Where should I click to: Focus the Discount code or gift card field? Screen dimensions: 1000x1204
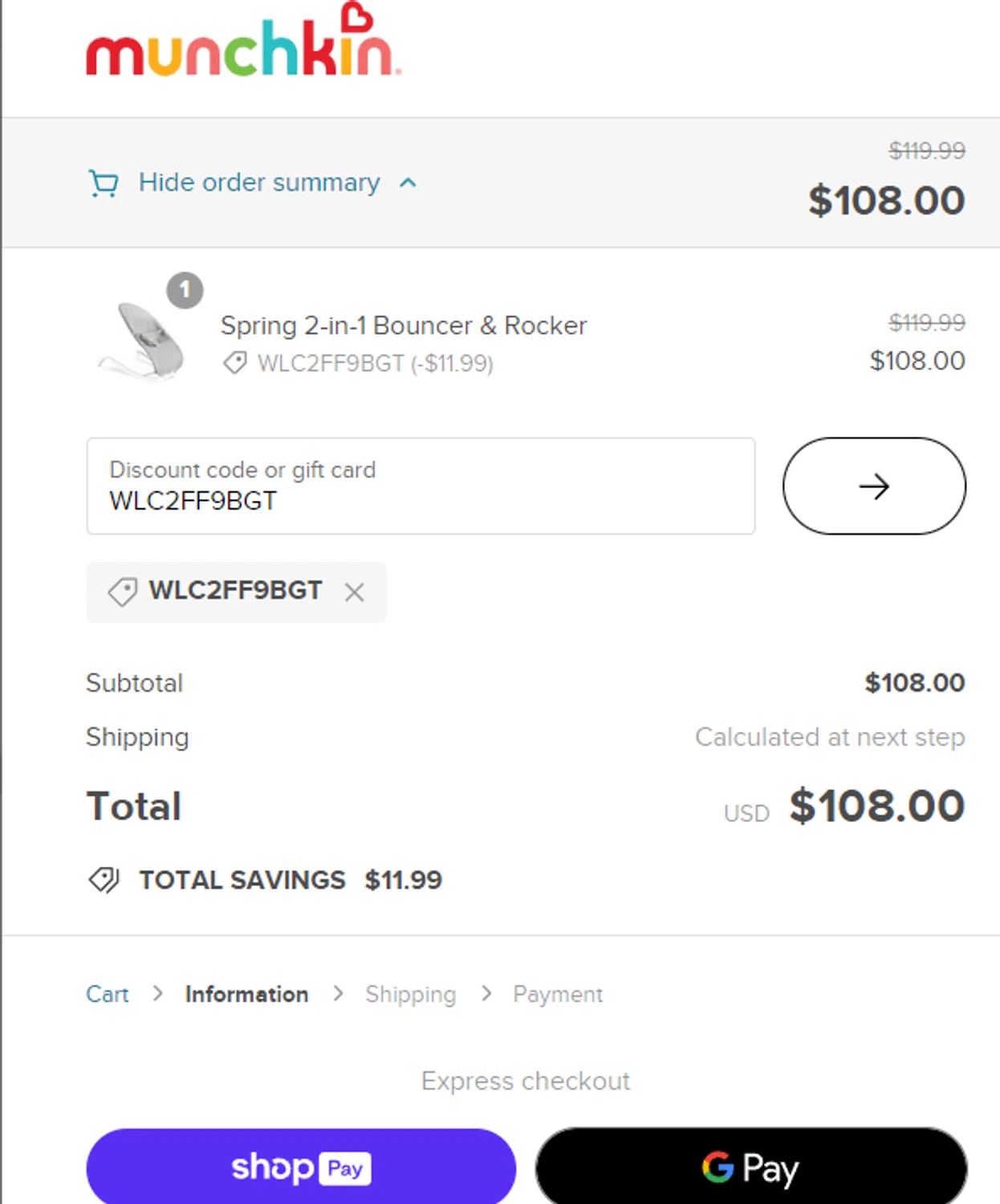tap(420, 486)
